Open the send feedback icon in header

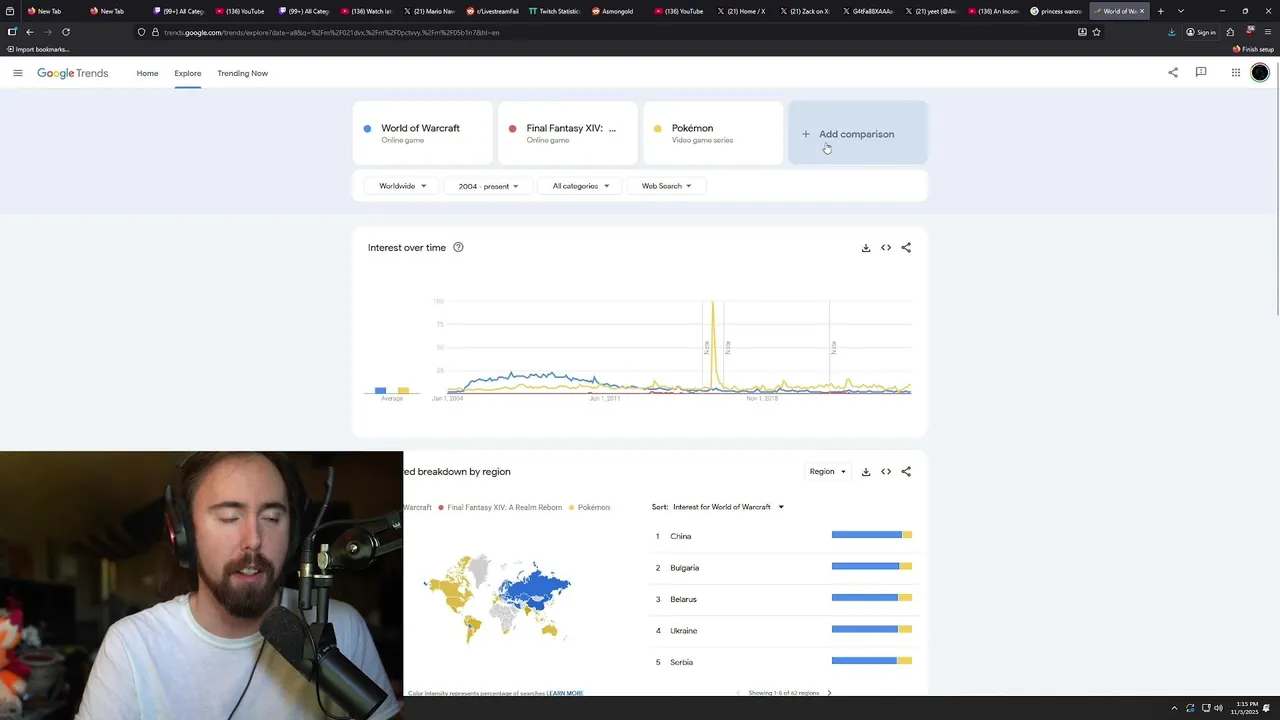(1201, 72)
